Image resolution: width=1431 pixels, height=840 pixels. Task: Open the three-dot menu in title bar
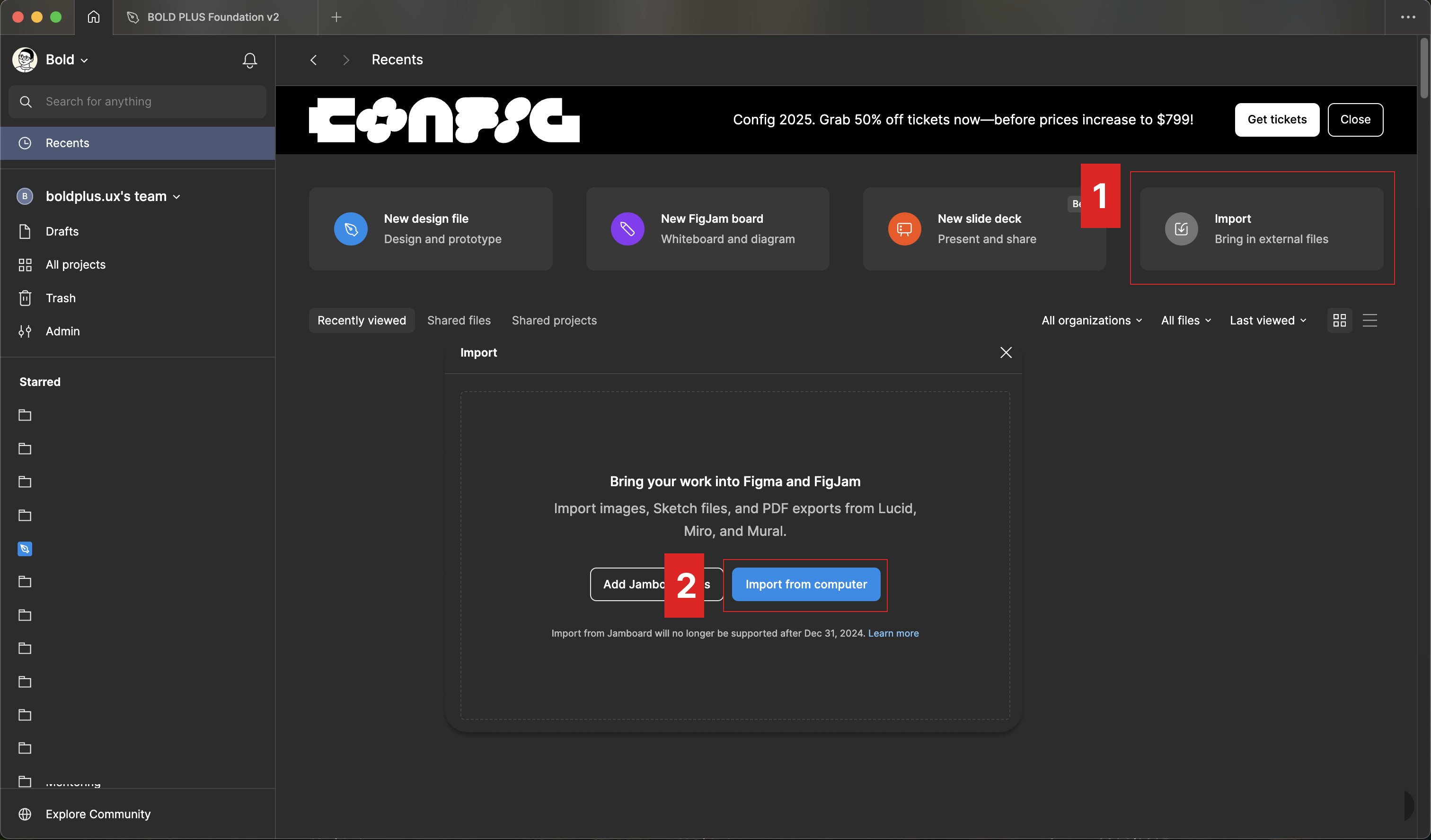[1408, 17]
